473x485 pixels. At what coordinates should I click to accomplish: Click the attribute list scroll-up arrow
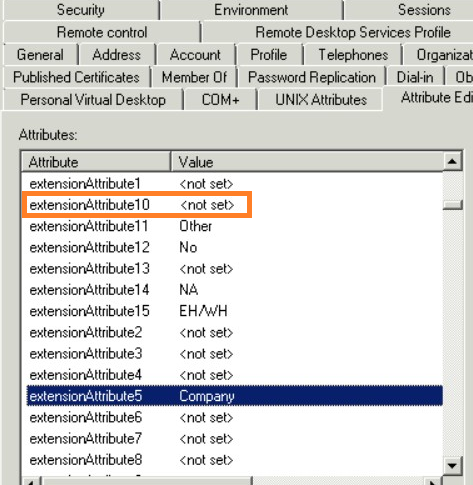pos(452,162)
